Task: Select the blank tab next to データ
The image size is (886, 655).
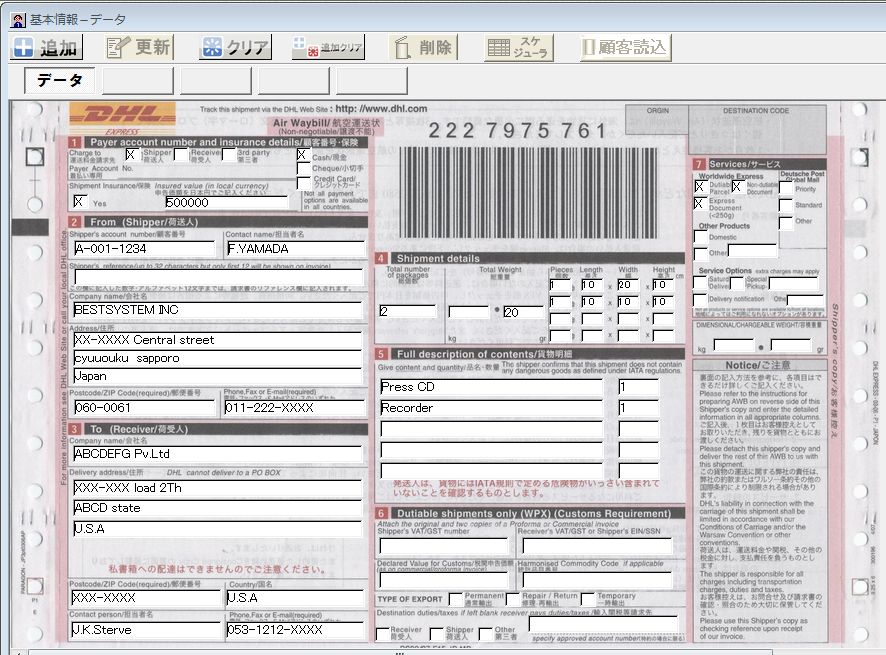Action: click(x=138, y=81)
